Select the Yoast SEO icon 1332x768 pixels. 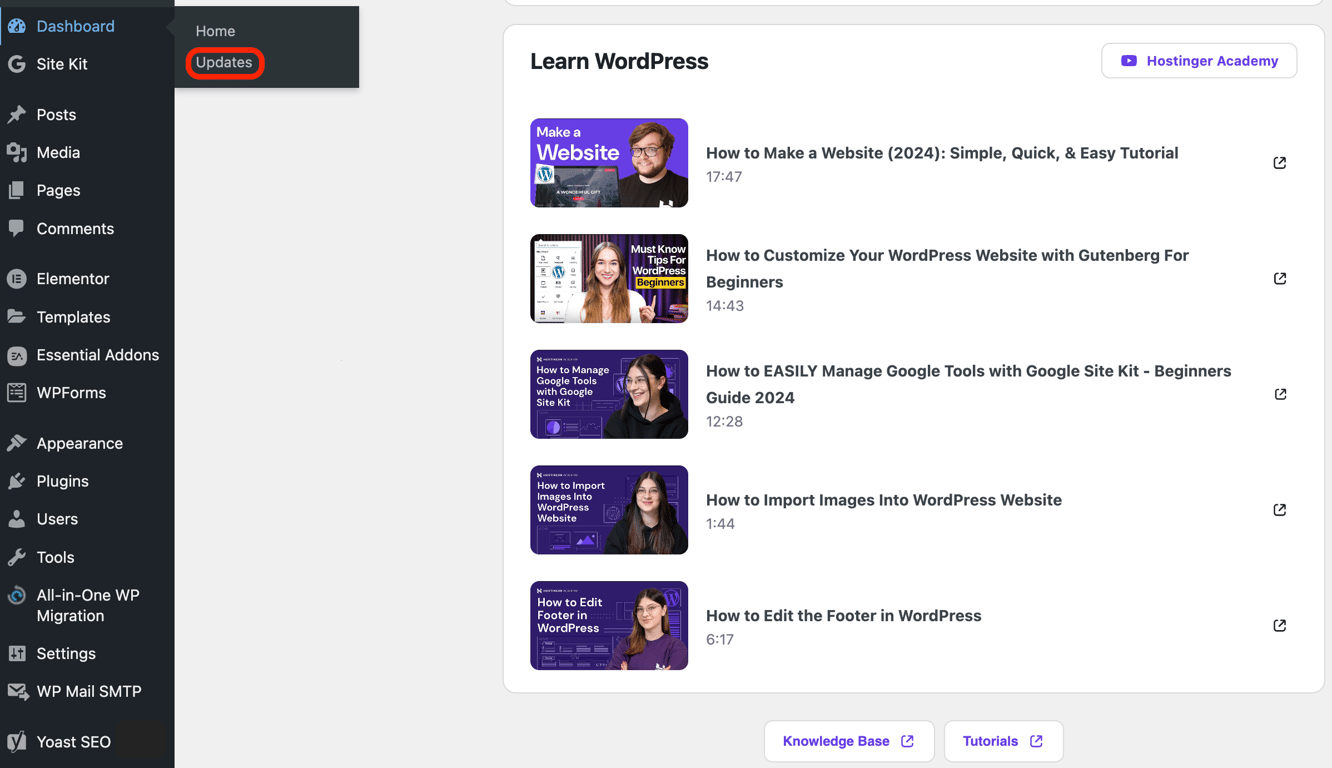18,741
